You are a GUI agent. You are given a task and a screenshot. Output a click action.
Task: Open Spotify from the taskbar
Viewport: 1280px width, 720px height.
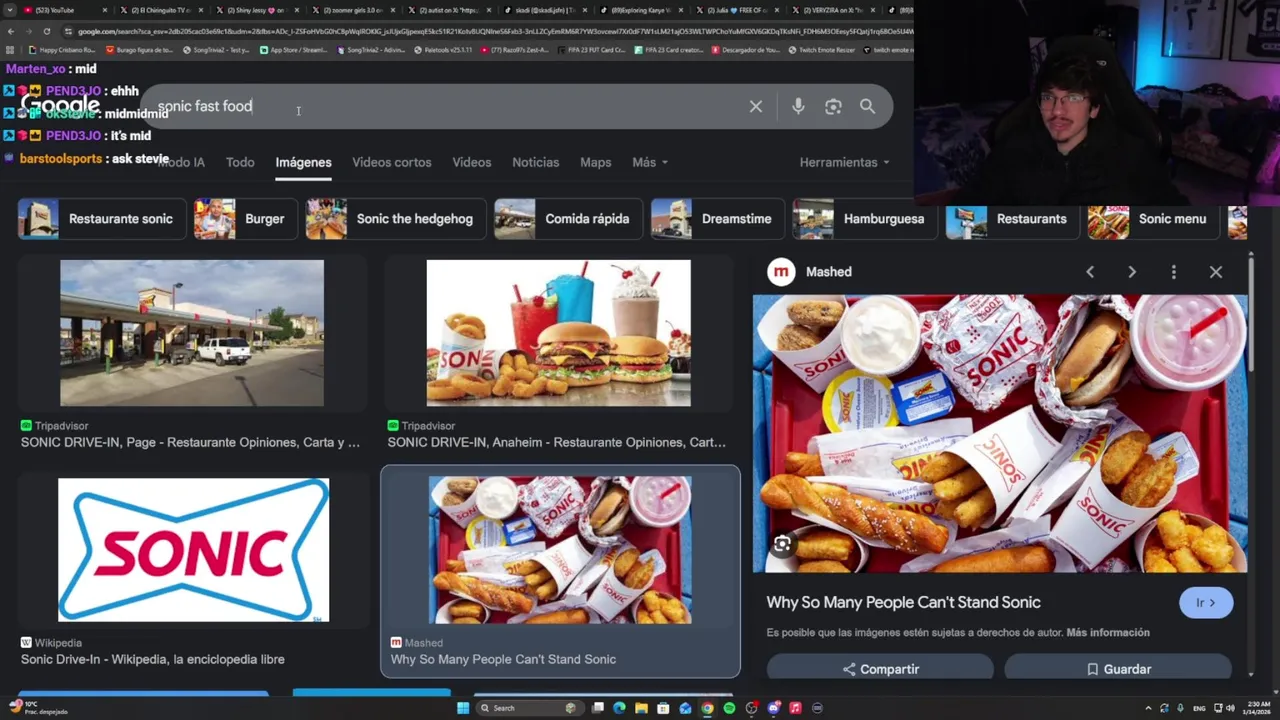[x=729, y=708]
